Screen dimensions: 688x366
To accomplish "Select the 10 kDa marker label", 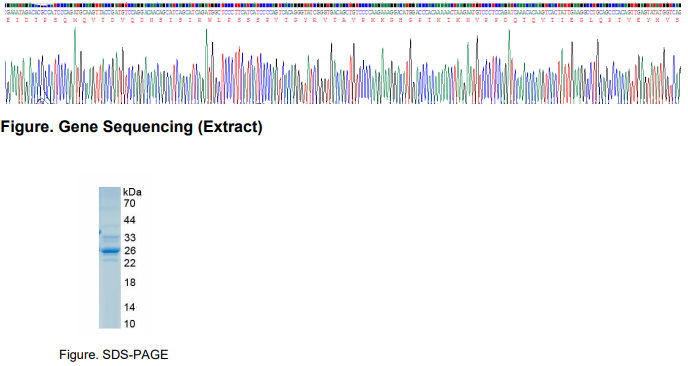I will coord(129,324).
